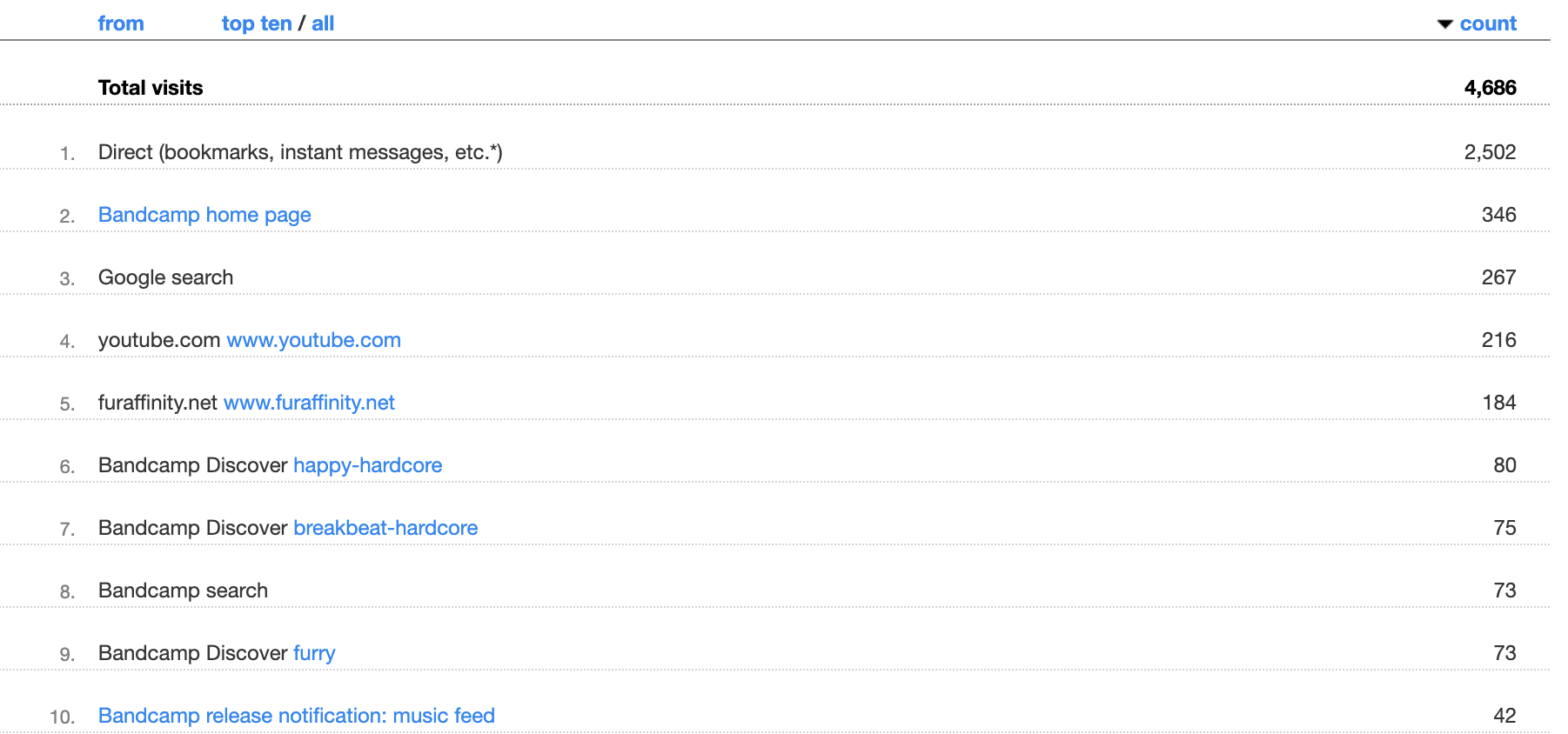Open the breakbeat-hardcore Discover link
Image resolution: width=1568 pixels, height=734 pixels.
pos(385,528)
